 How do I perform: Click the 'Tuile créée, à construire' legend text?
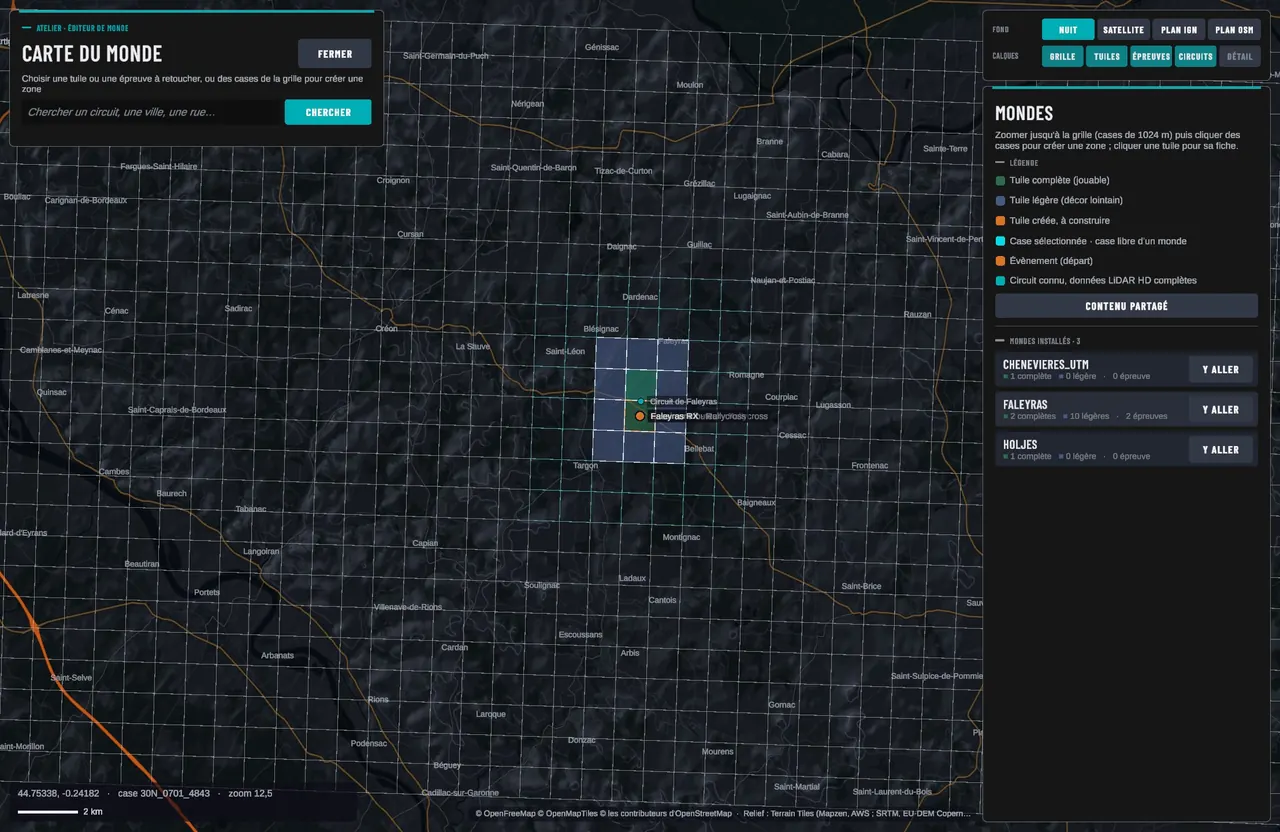pos(1060,220)
